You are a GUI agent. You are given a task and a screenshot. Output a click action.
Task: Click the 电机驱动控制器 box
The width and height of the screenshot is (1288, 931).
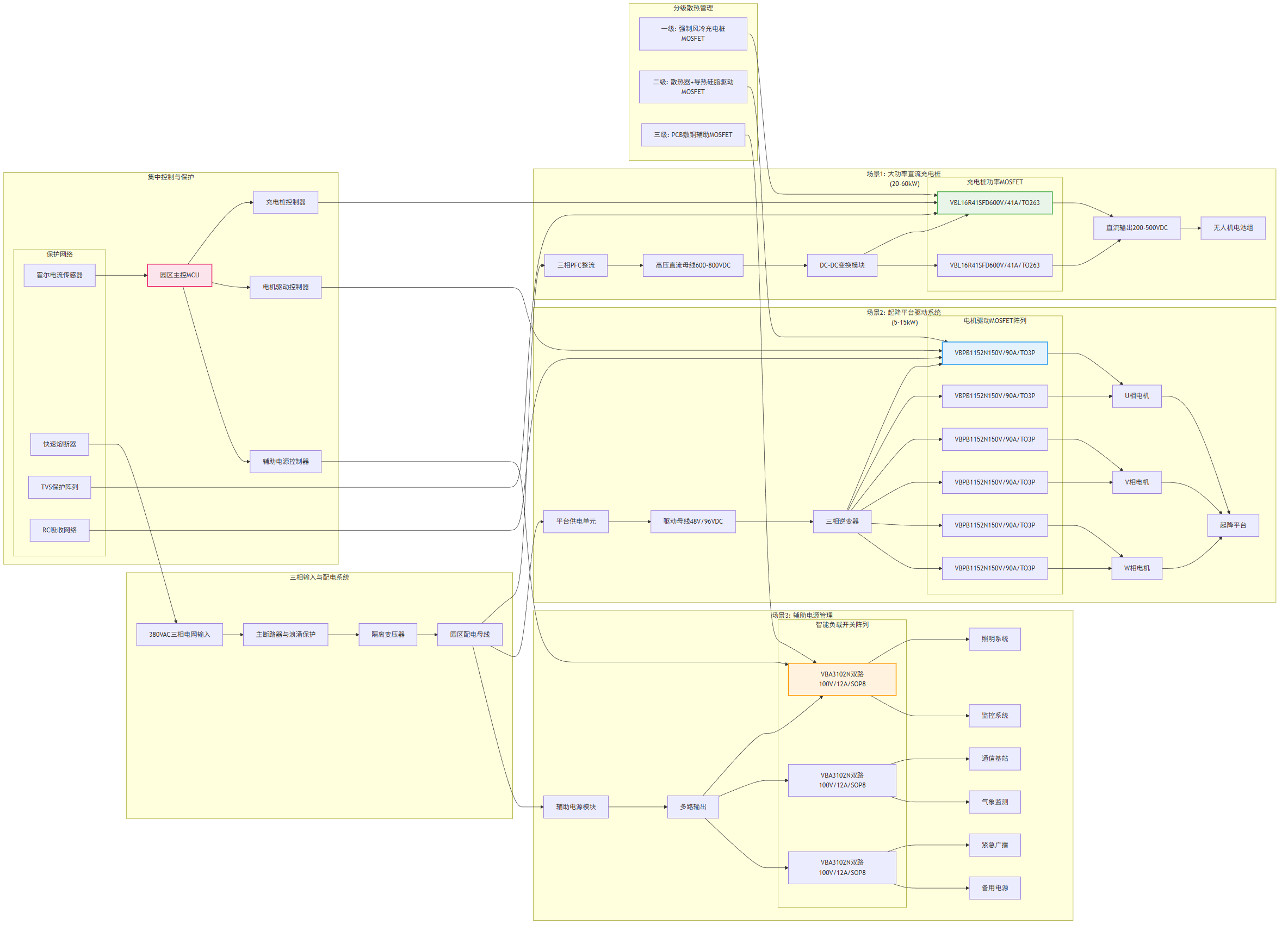coord(286,287)
